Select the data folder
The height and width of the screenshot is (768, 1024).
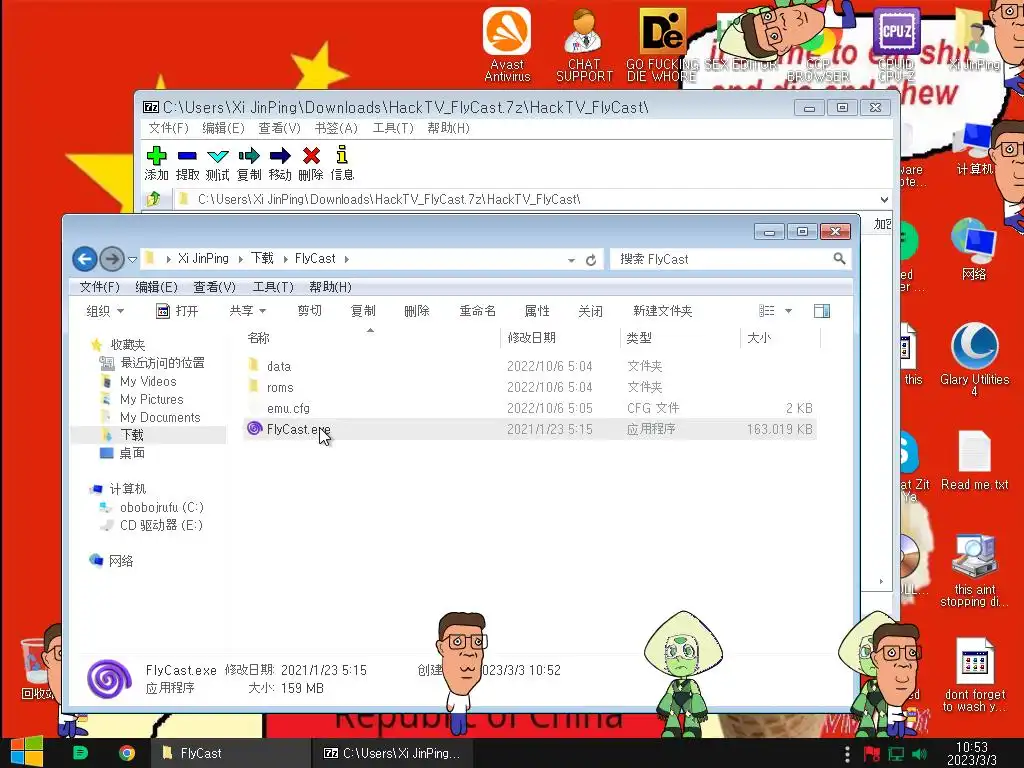[530, 366]
